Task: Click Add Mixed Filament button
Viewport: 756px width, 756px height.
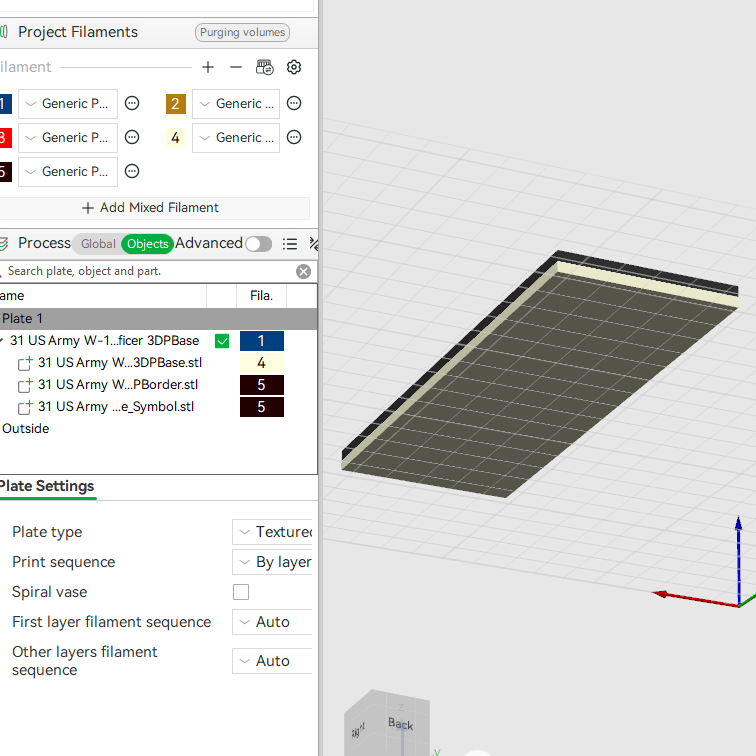Action: (x=150, y=208)
